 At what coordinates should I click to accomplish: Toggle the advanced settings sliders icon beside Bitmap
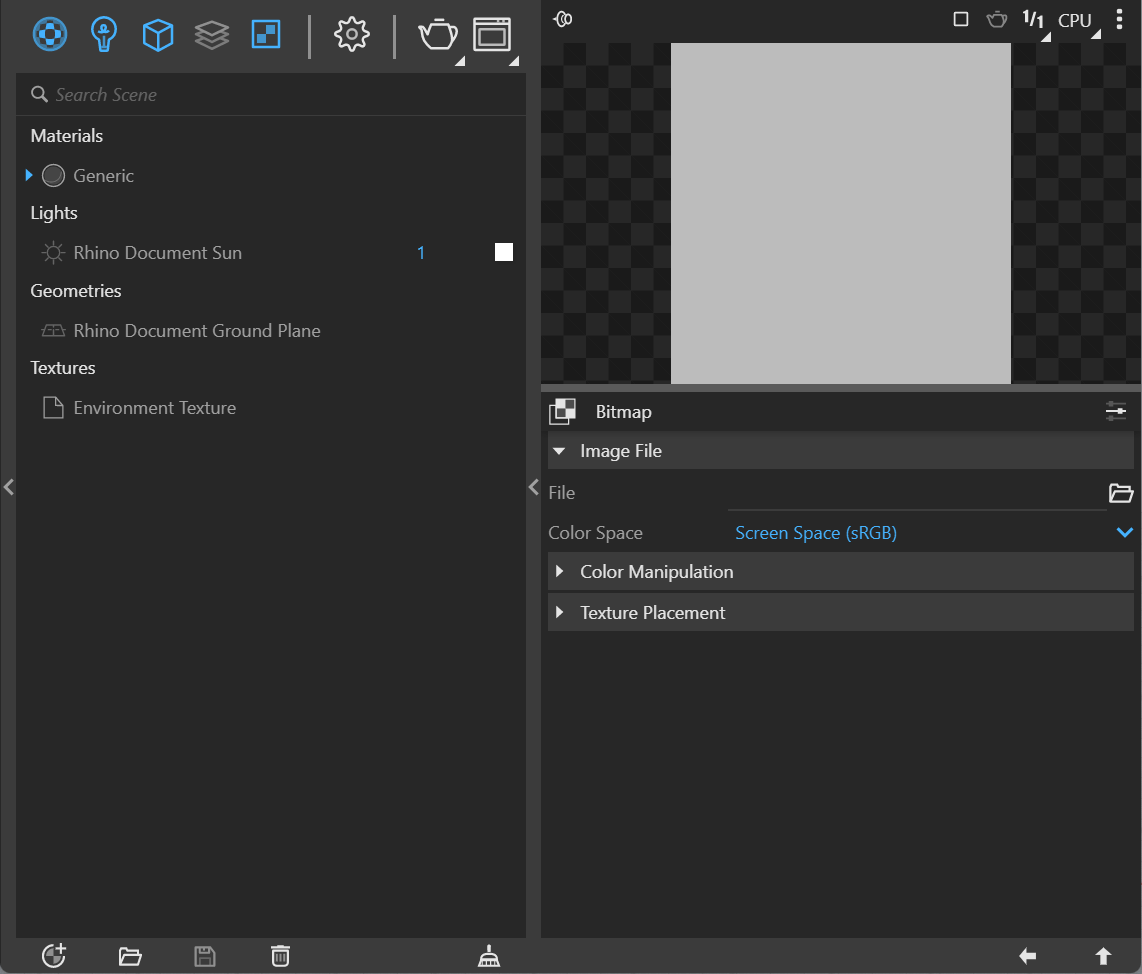(x=1116, y=412)
